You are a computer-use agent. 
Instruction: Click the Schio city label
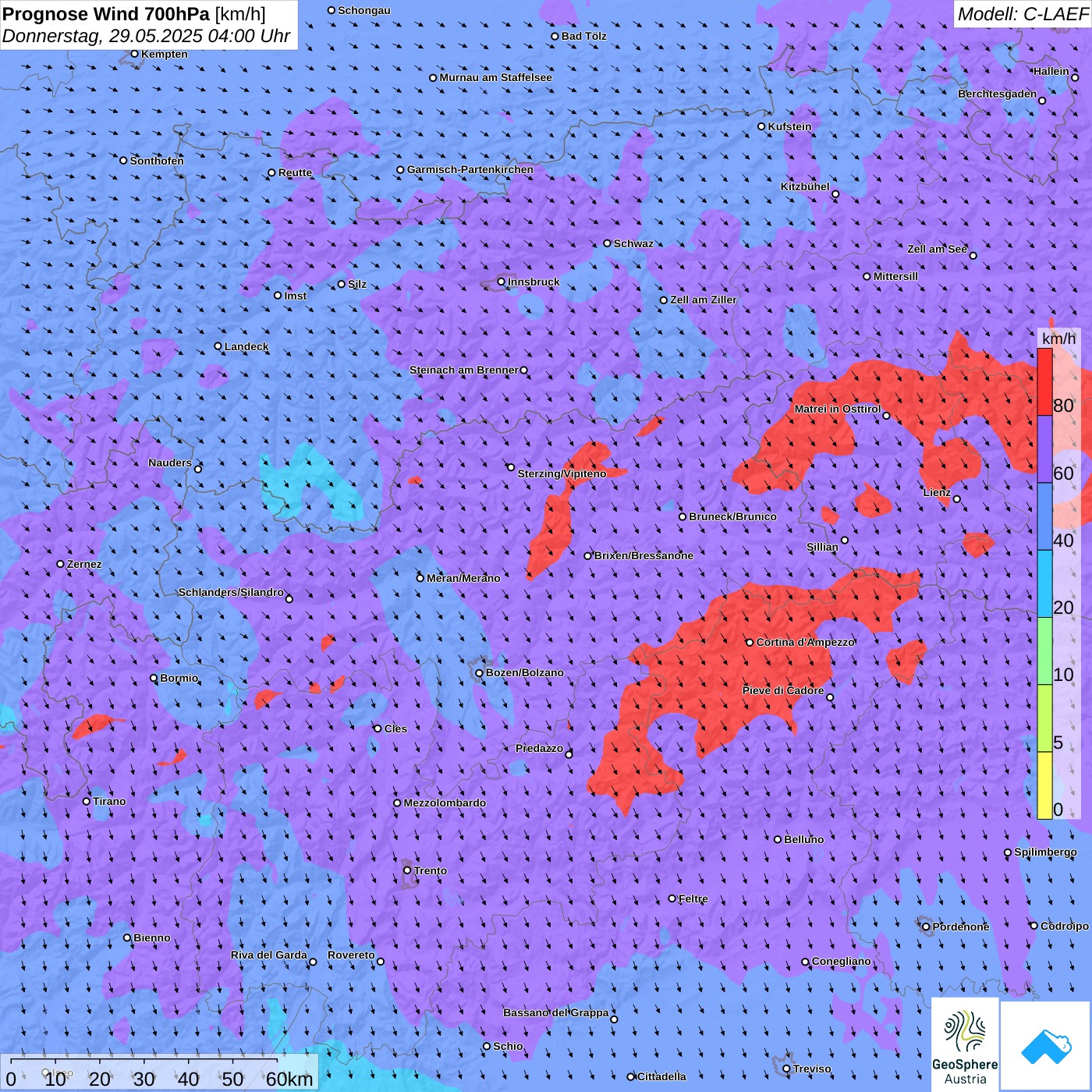point(508,1046)
